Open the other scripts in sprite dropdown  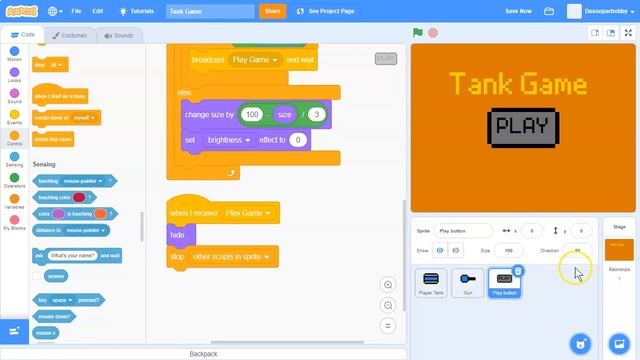(231, 257)
